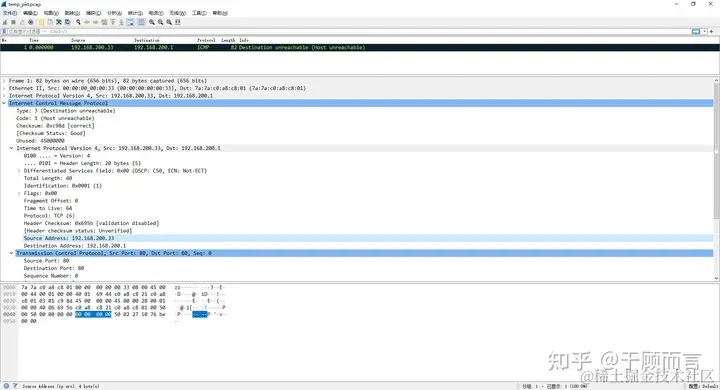Open the 编辑(E) menu
This screenshot has height=390, width=720.
click(30, 13)
